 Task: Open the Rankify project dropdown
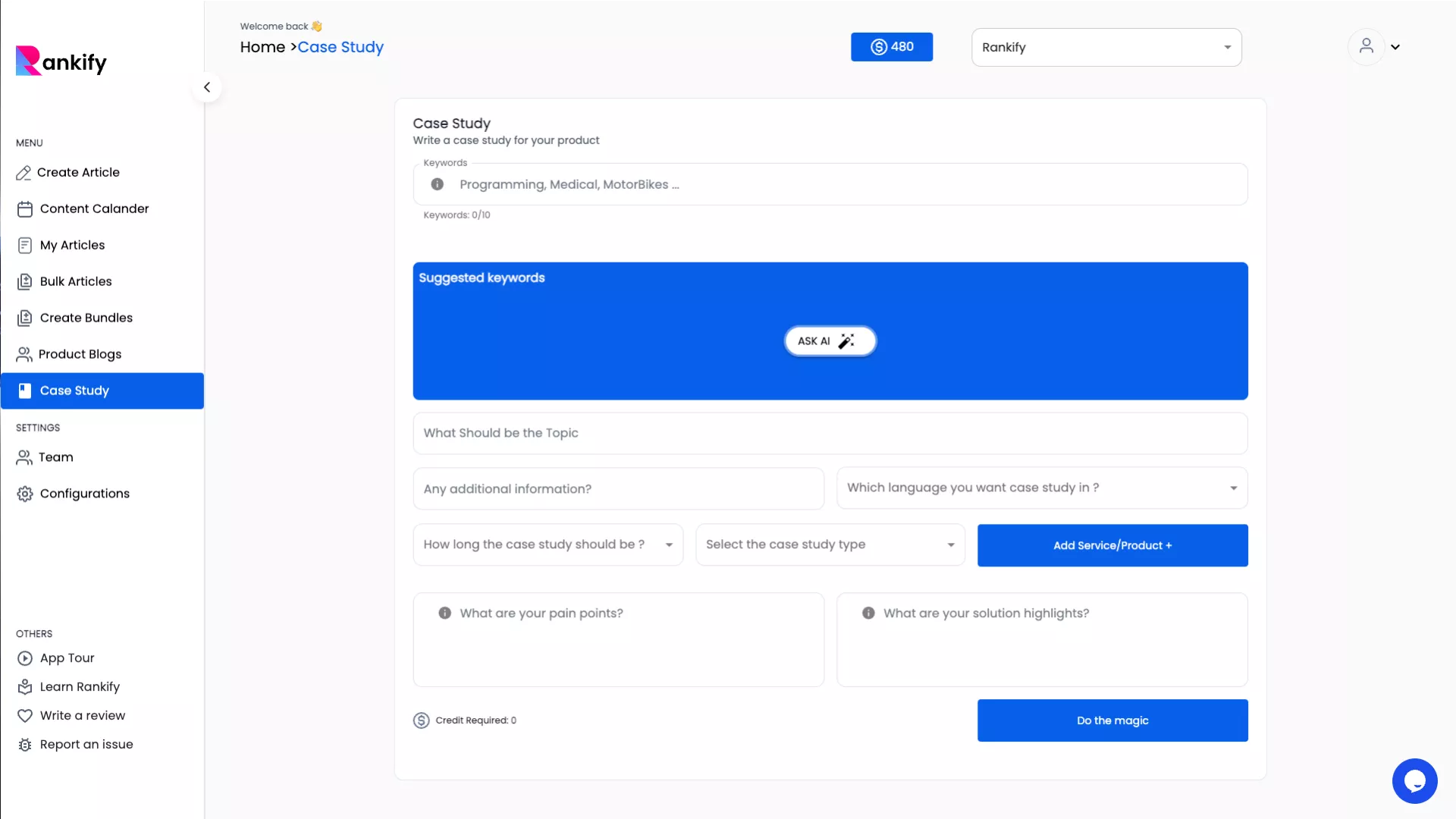coord(1106,47)
